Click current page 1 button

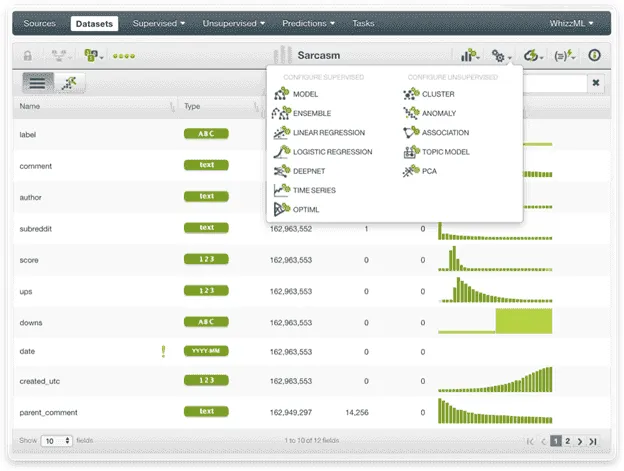[x=556, y=441]
